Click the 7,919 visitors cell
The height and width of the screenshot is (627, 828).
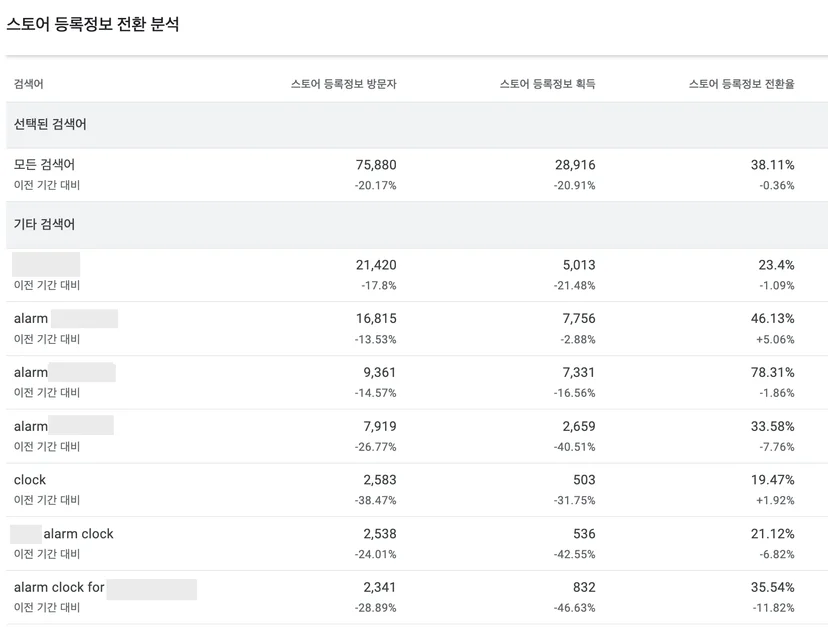[380, 426]
